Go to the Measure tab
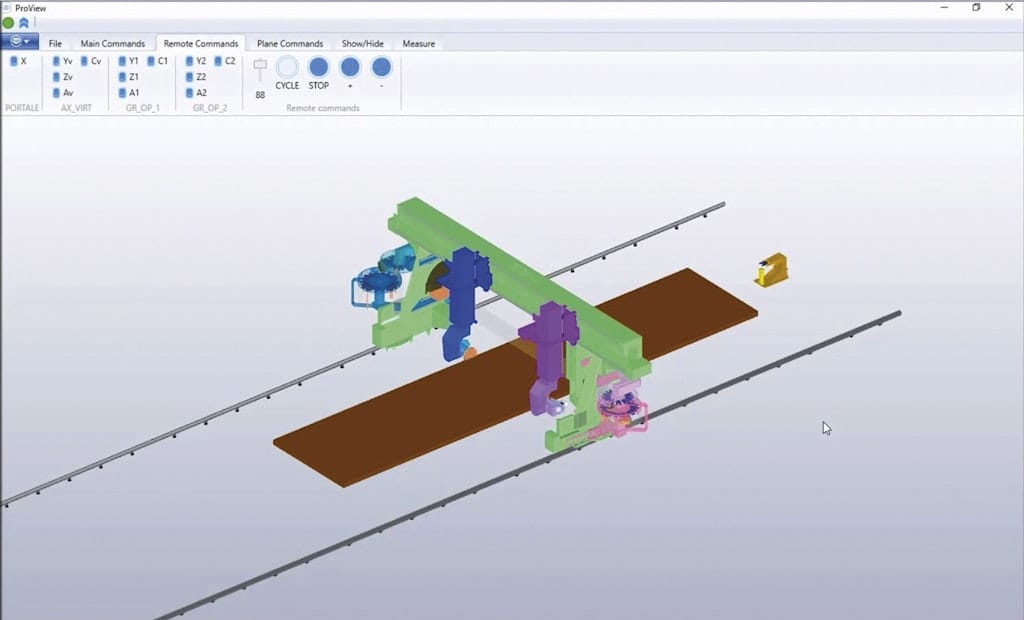The width and height of the screenshot is (1024, 620). (418, 43)
